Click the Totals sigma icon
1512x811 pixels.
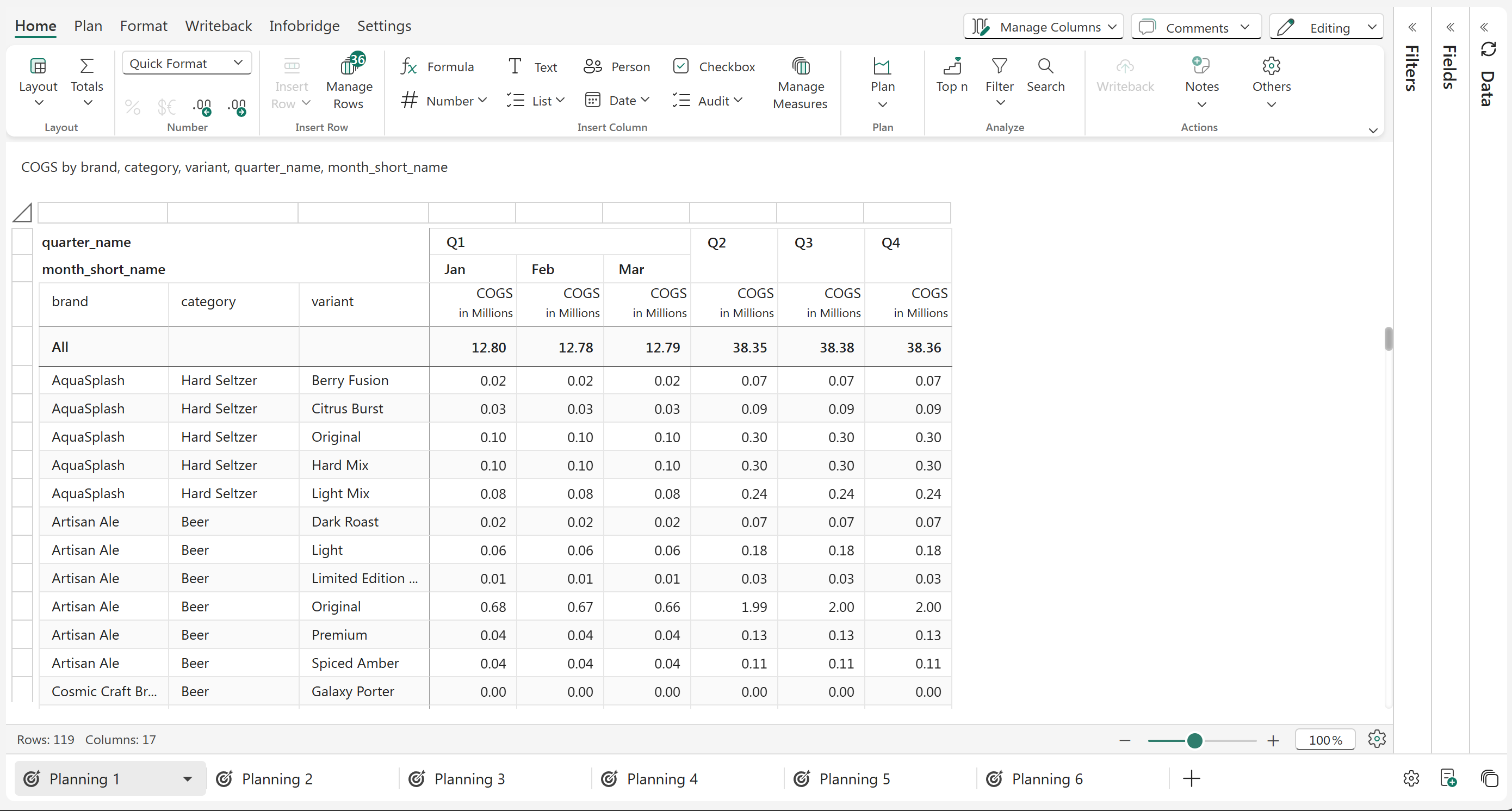(87, 66)
